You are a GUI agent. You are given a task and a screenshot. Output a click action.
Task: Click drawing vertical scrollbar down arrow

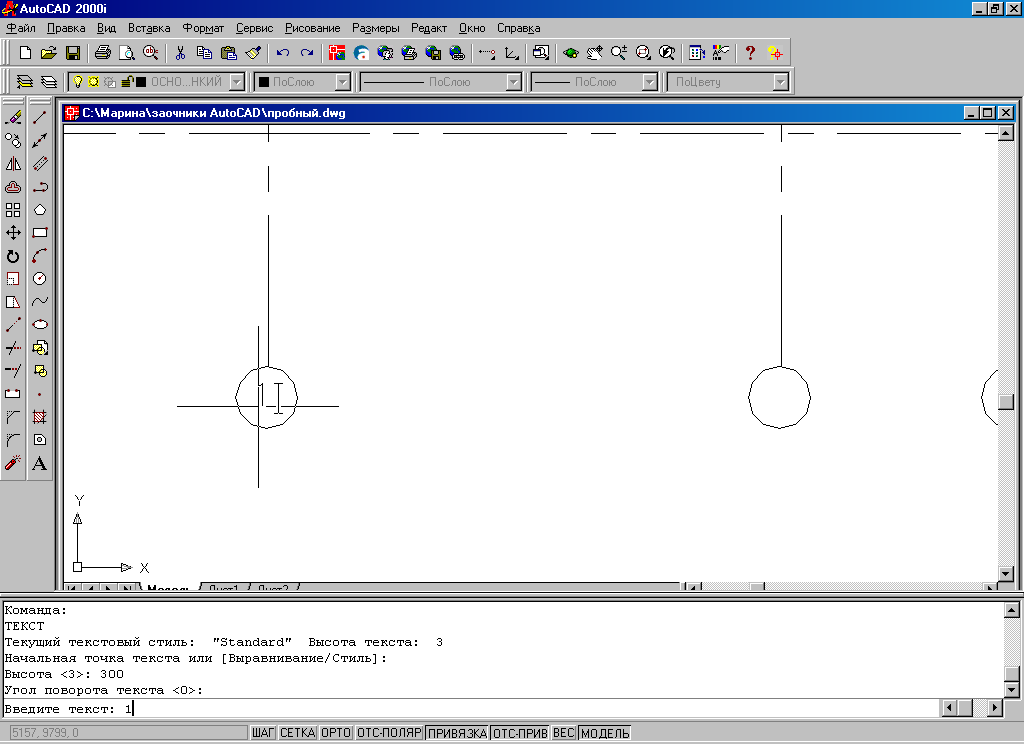pos(1006,574)
